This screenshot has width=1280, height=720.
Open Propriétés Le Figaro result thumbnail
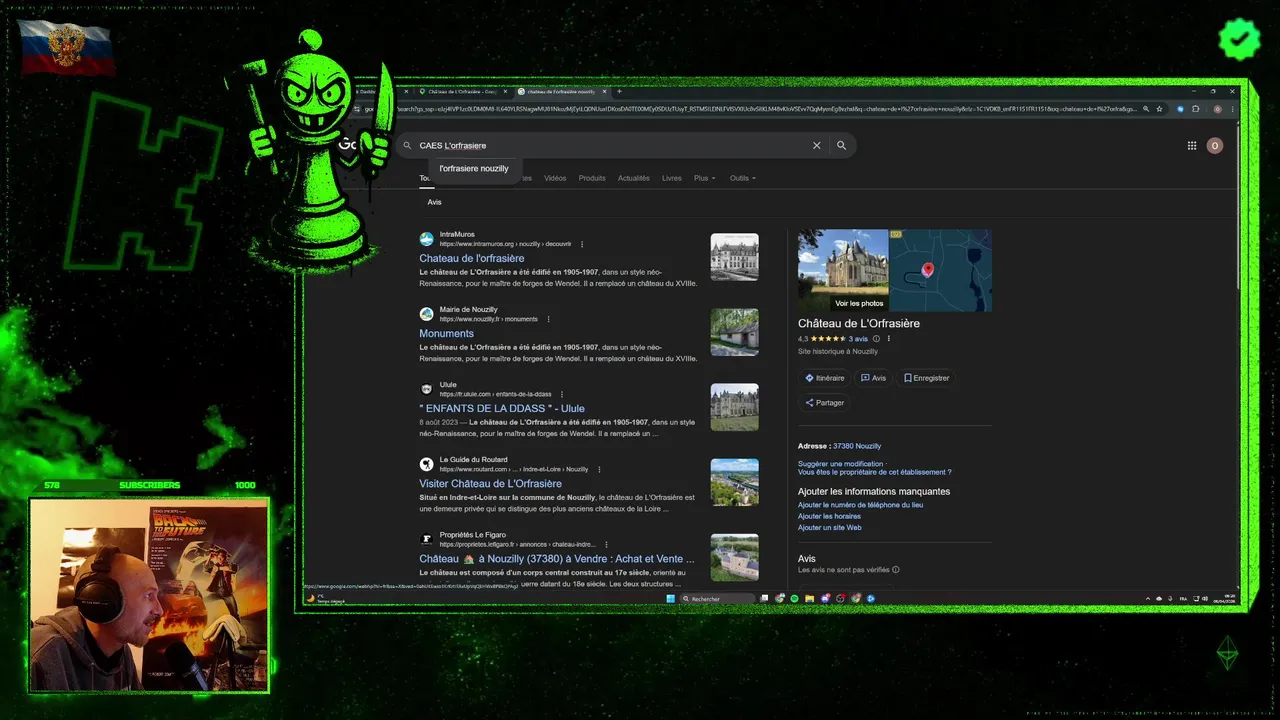[x=734, y=557]
